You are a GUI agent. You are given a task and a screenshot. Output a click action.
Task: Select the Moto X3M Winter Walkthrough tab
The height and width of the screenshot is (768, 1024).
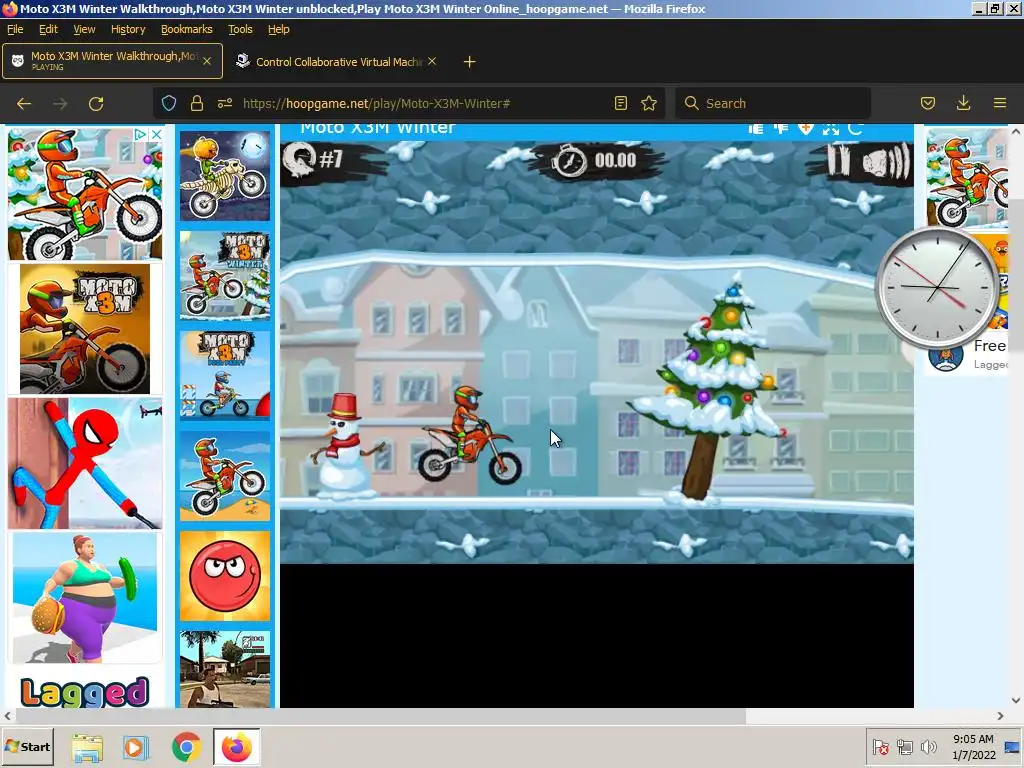[112, 61]
